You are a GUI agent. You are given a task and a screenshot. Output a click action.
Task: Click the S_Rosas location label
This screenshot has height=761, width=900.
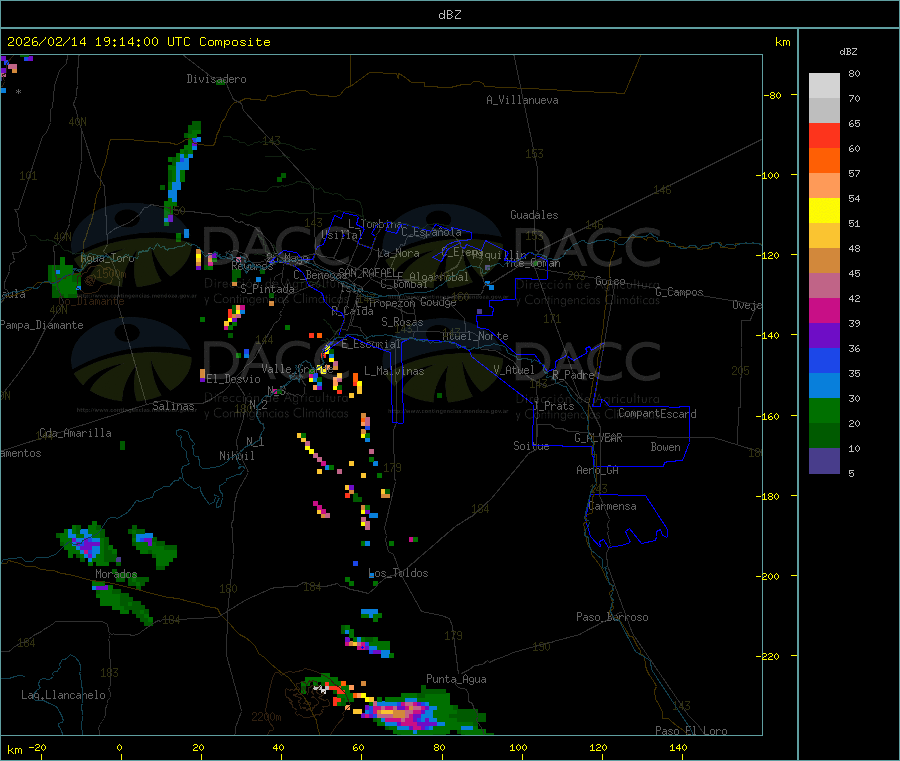[x=402, y=322]
